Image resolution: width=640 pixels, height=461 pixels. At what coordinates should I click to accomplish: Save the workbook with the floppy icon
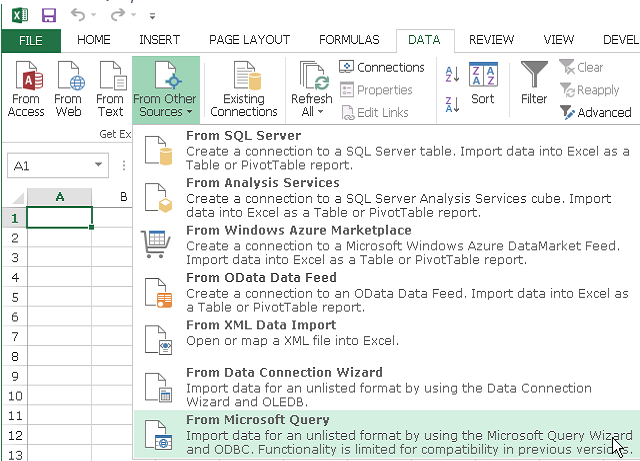(49, 16)
